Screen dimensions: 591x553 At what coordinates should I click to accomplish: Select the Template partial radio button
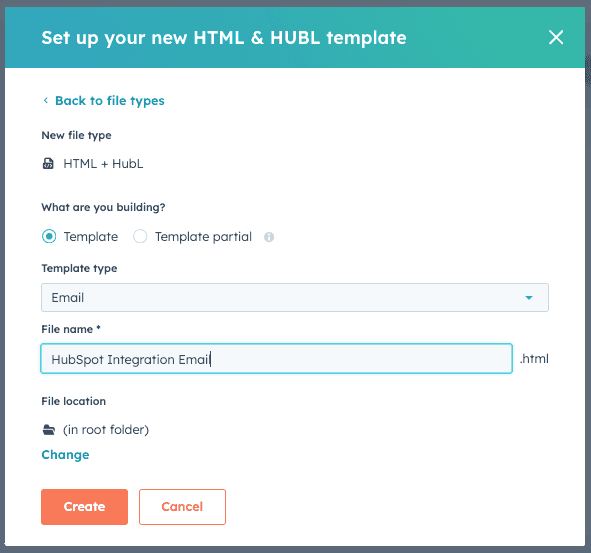[x=140, y=236]
